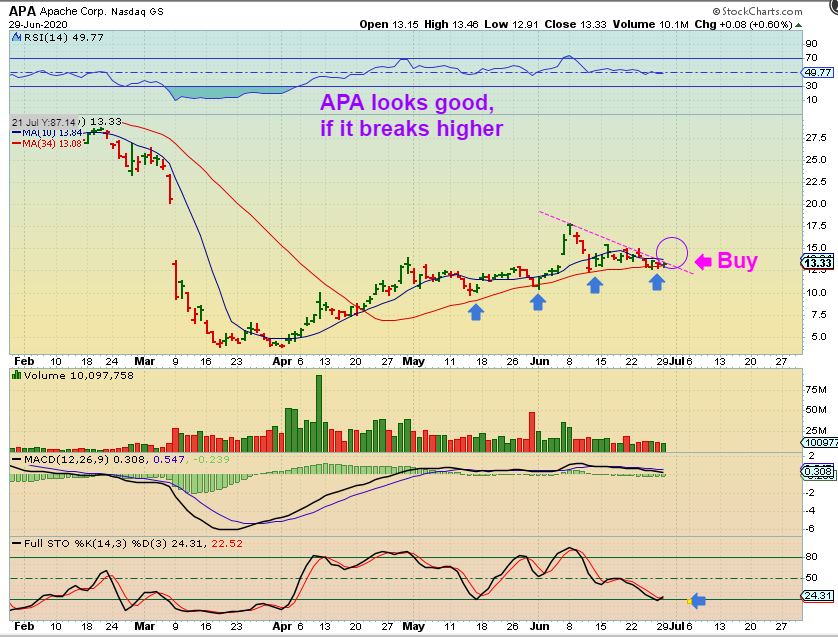Click the 'MA(34) 13.08' legend entry
The height and width of the screenshot is (637, 838).
(47, 143)
